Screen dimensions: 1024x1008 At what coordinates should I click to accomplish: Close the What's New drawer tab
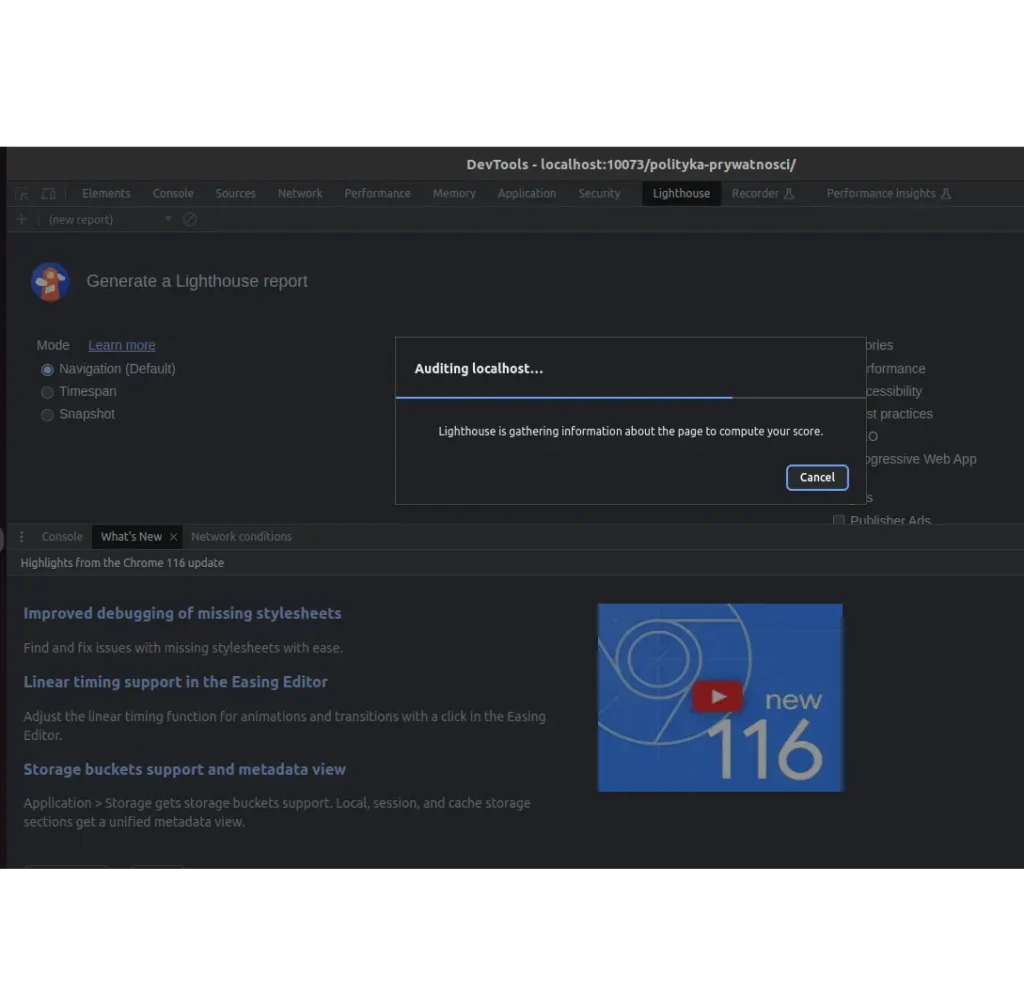click(x=173, y=537)
